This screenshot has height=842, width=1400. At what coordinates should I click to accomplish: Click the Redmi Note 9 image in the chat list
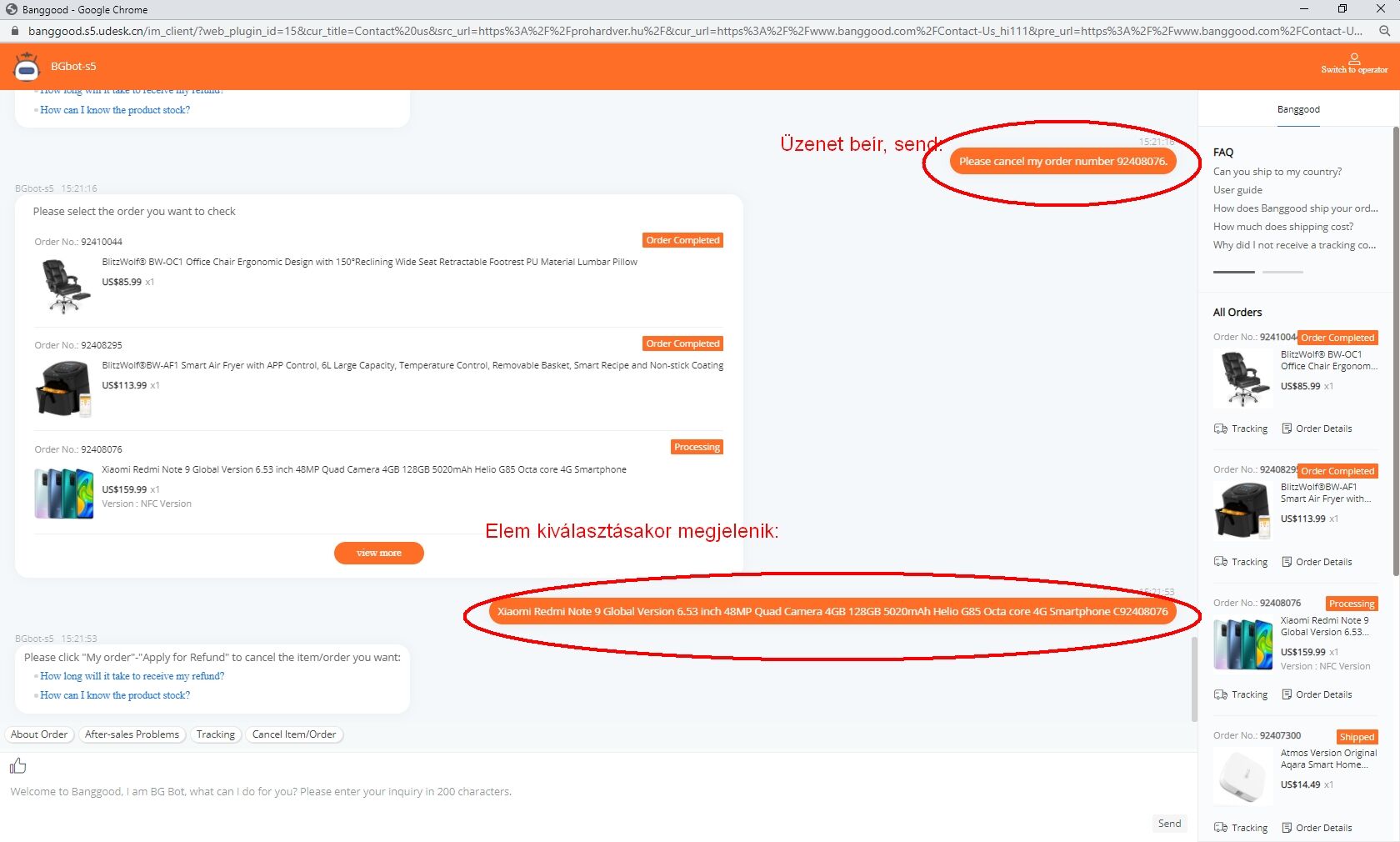click(x=64, y=494)
